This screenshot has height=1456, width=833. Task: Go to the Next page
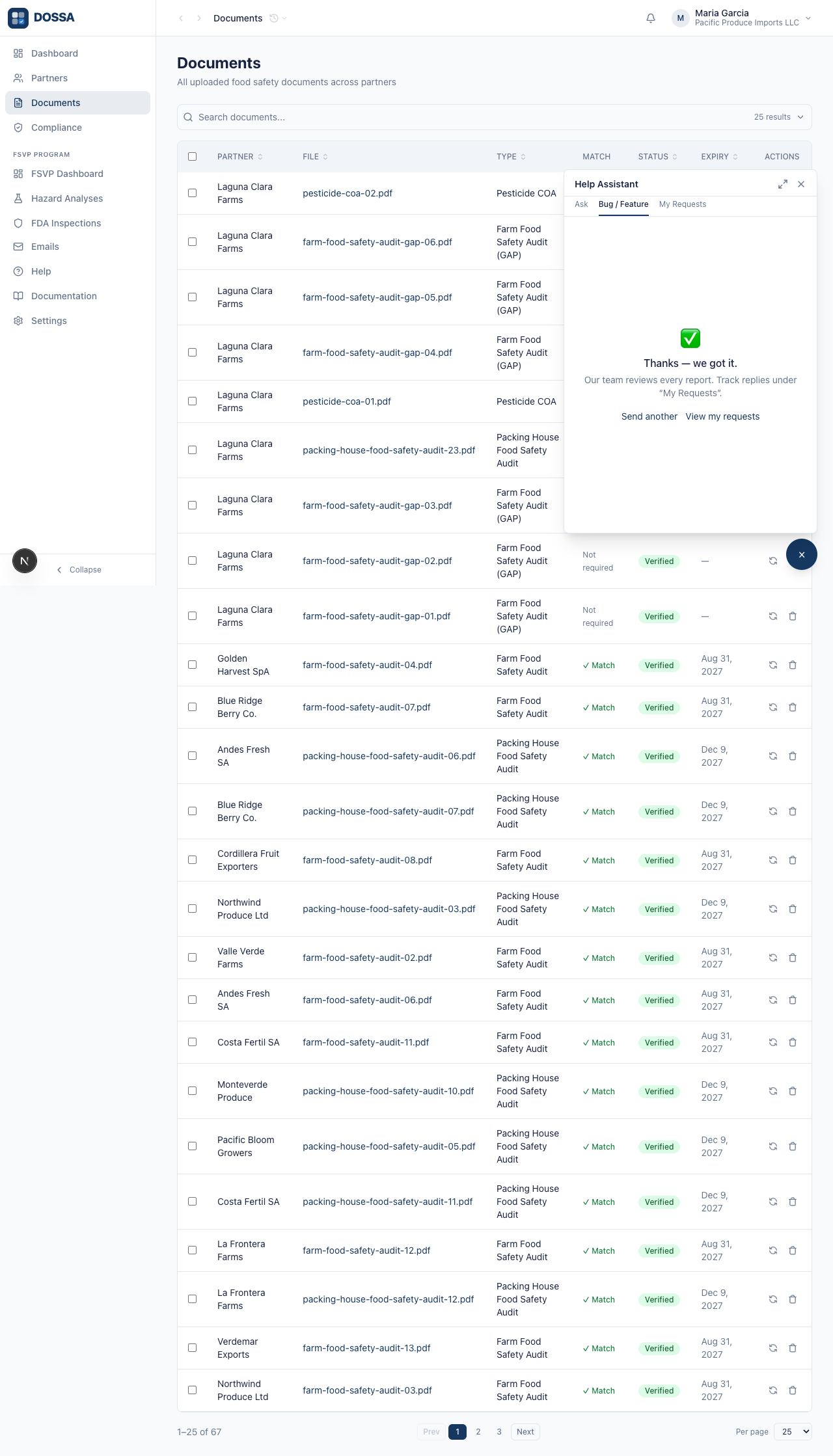525,1431
